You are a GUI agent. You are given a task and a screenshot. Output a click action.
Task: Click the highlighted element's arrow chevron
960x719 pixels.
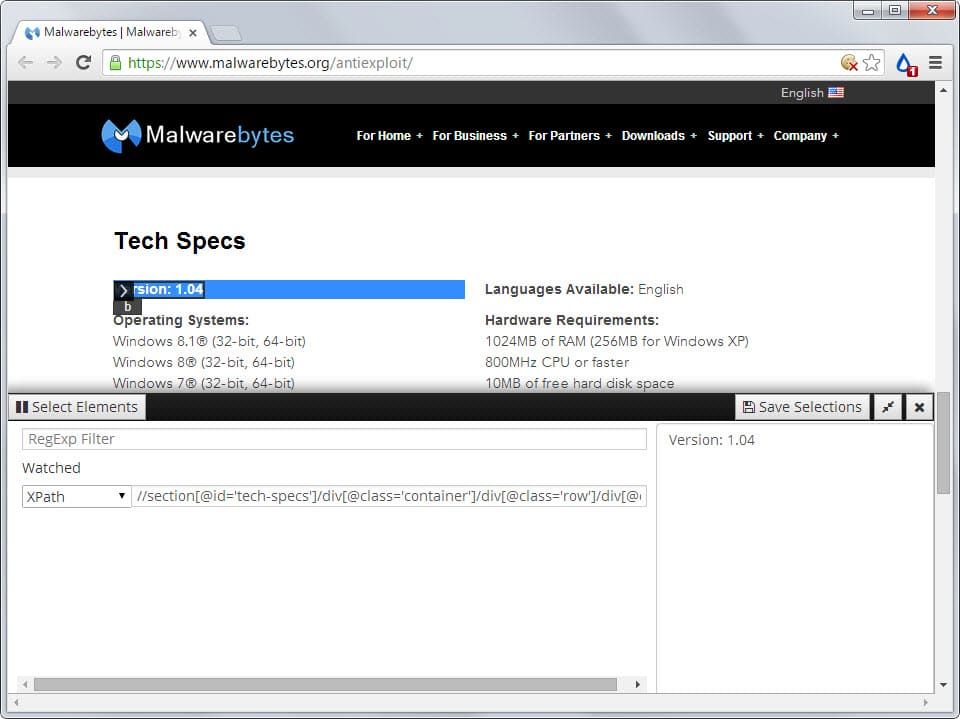point(123,290)
